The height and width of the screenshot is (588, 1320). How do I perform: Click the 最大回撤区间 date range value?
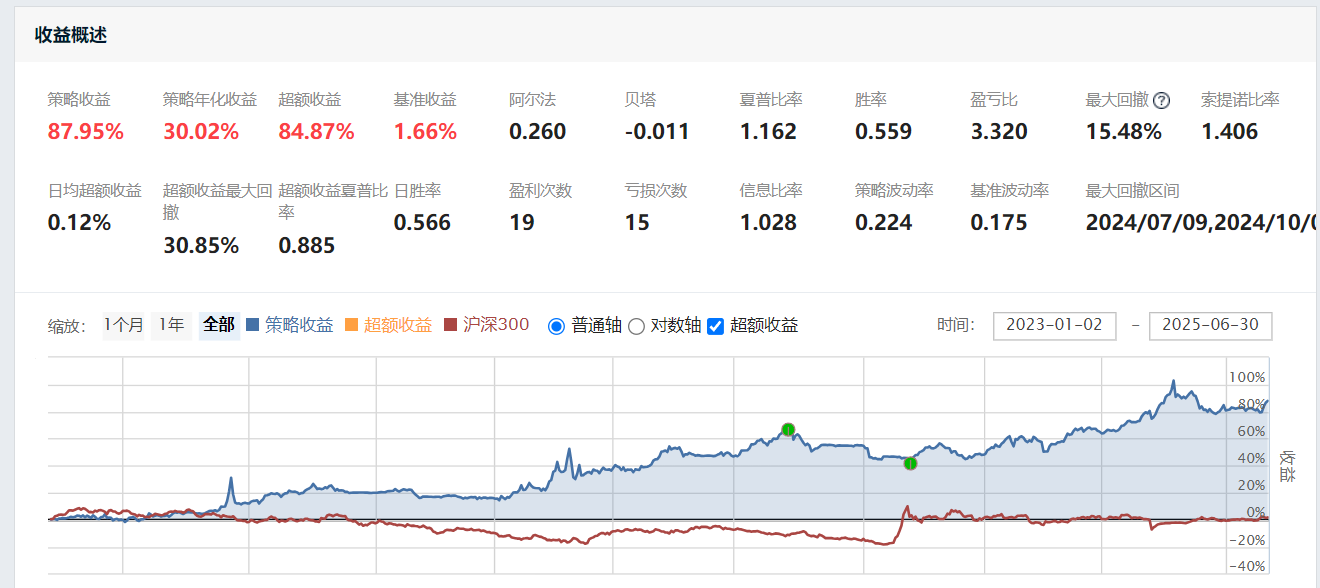point(1200,223)
